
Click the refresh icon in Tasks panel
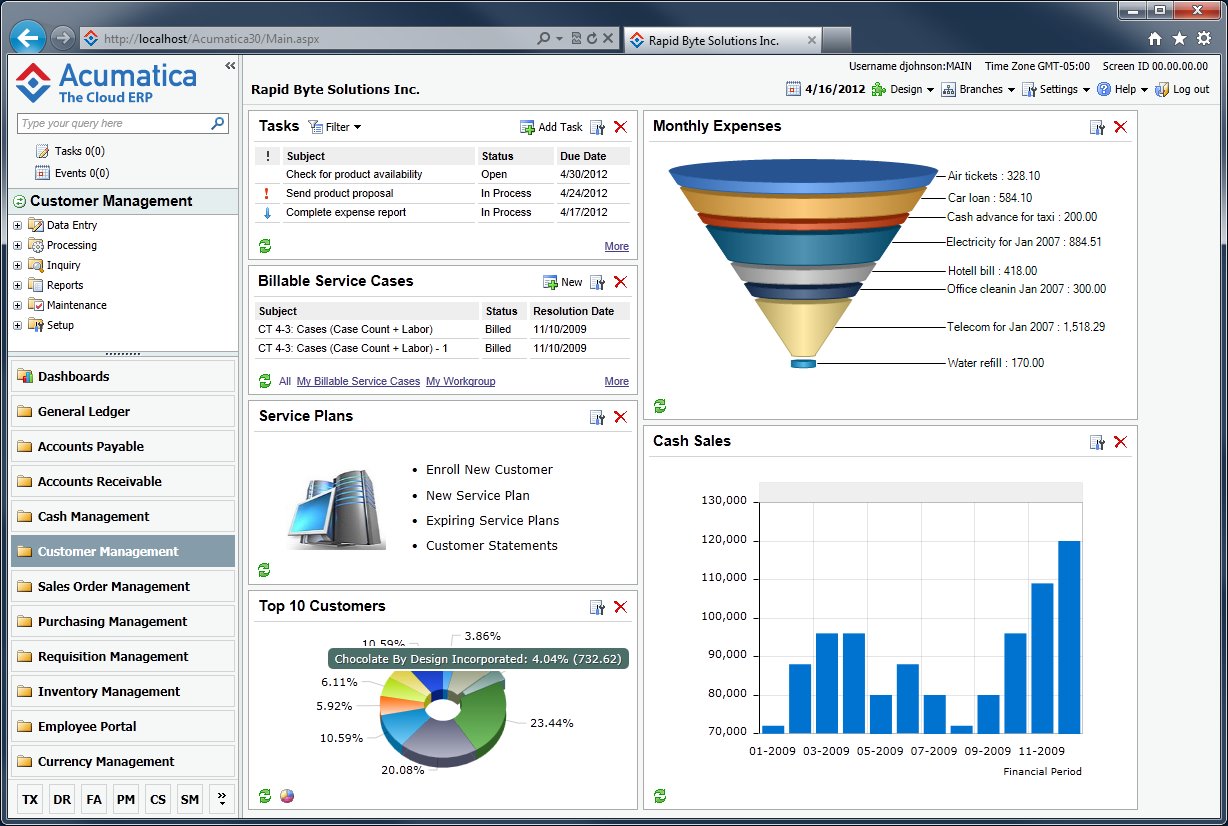(265, 246)
